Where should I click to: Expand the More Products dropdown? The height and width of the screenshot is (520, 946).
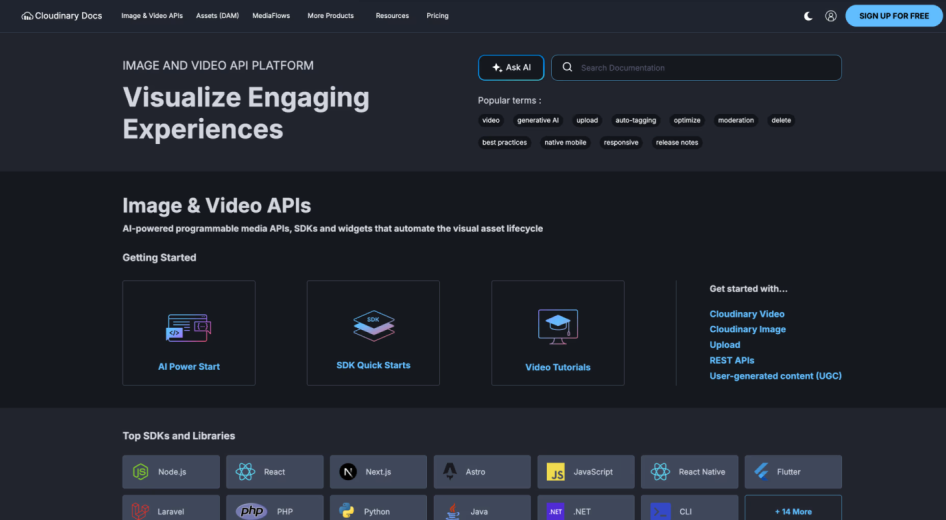[331, 16]
